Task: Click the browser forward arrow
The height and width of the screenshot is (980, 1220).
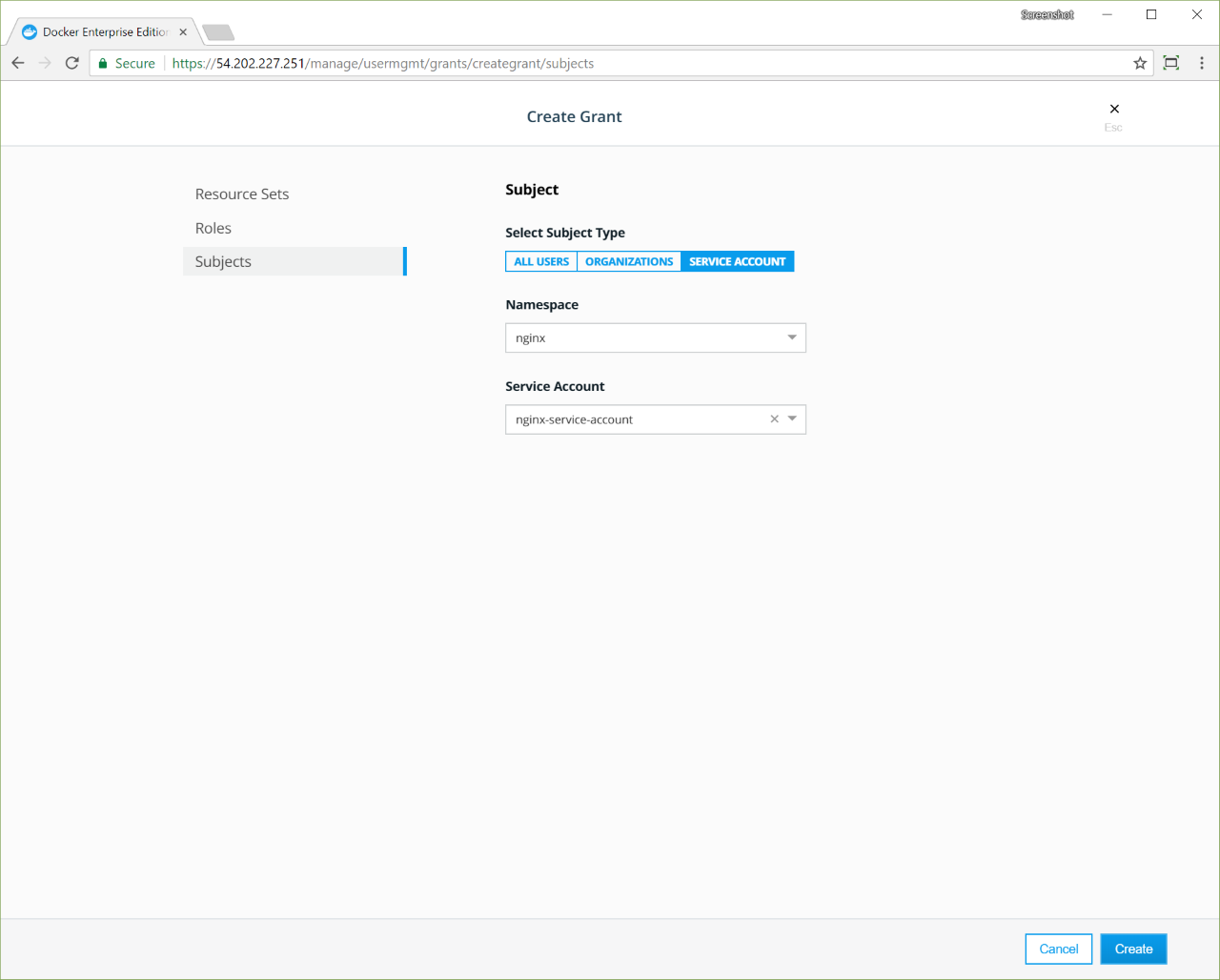Action: pos(45,63)
